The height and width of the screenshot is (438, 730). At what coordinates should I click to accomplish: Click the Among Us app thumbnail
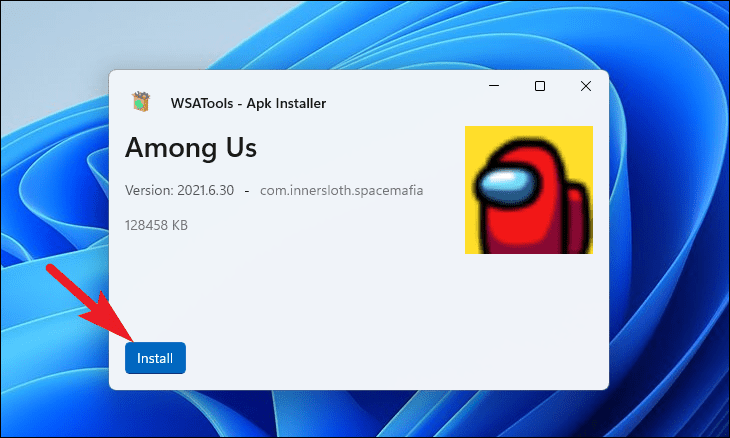point(528,190)
